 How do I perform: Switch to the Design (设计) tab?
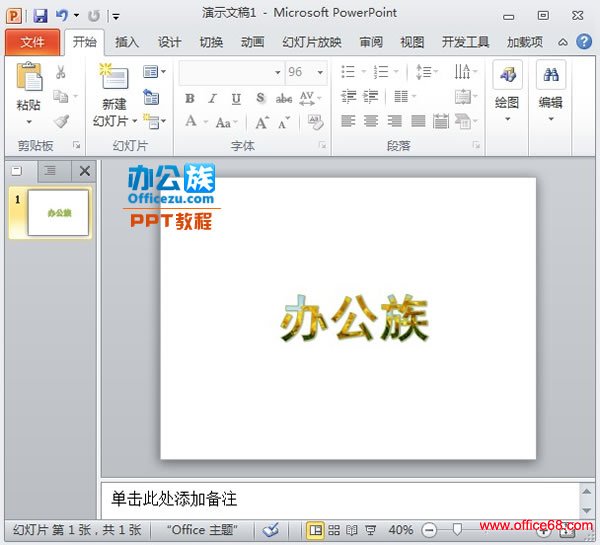[x=169, y=42]
